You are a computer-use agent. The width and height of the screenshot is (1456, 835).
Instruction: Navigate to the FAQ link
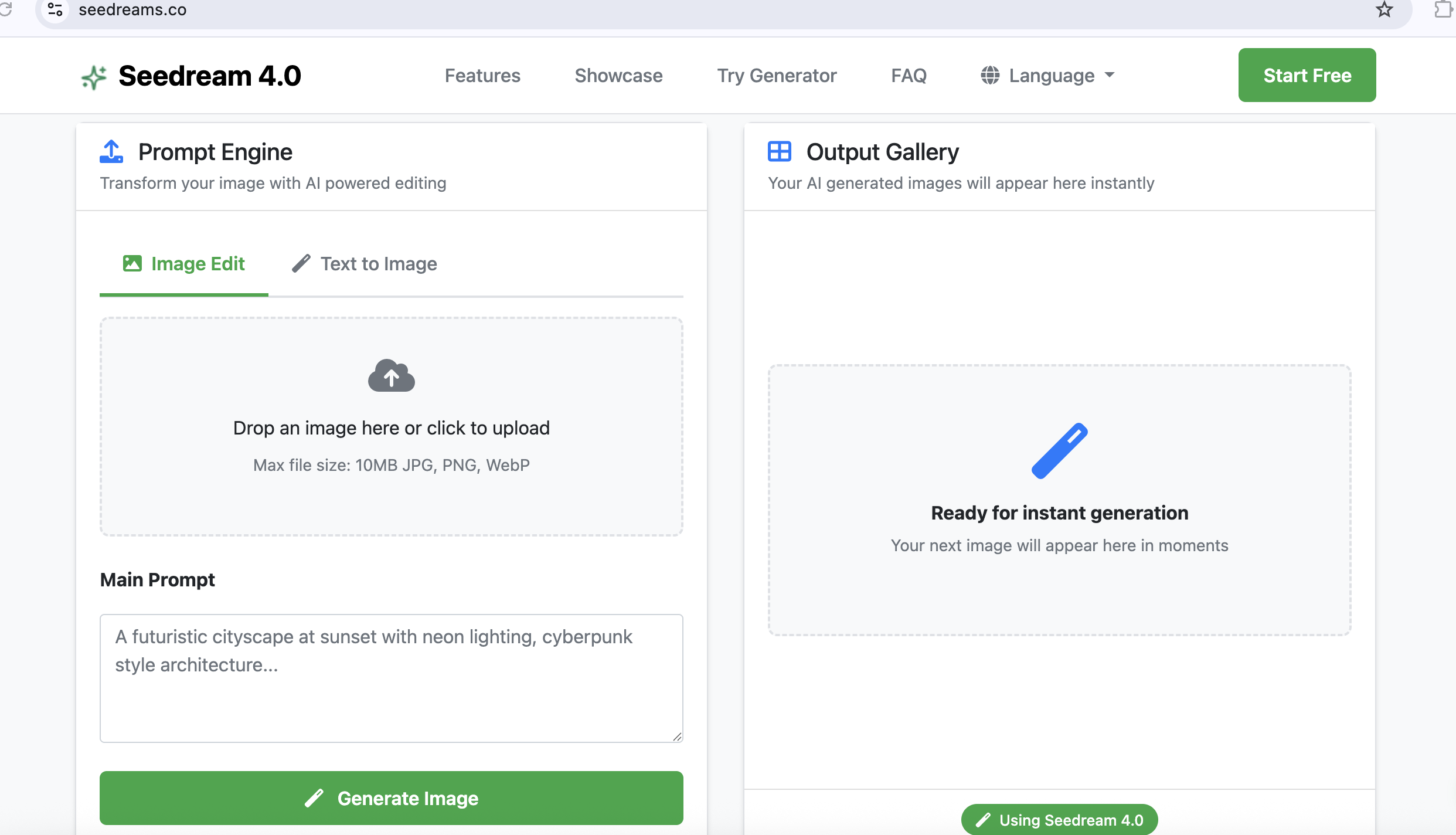coord(909,76)
